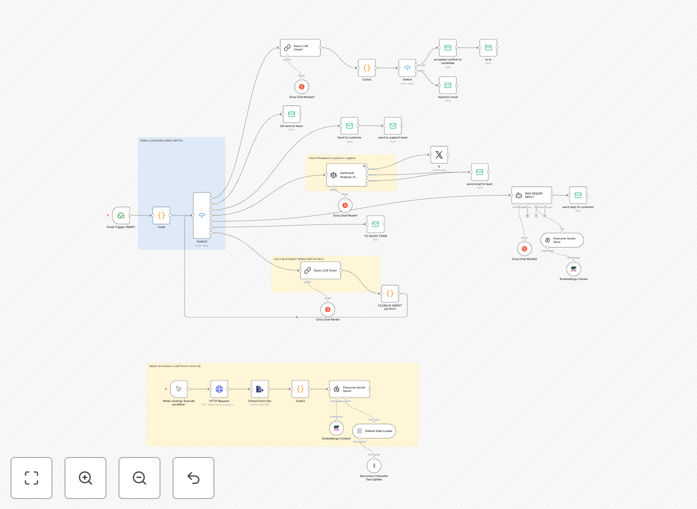Open the Pinecone Vector Store tool node
The height and width of the screenshot is (509, 697).
click(562, 240)
